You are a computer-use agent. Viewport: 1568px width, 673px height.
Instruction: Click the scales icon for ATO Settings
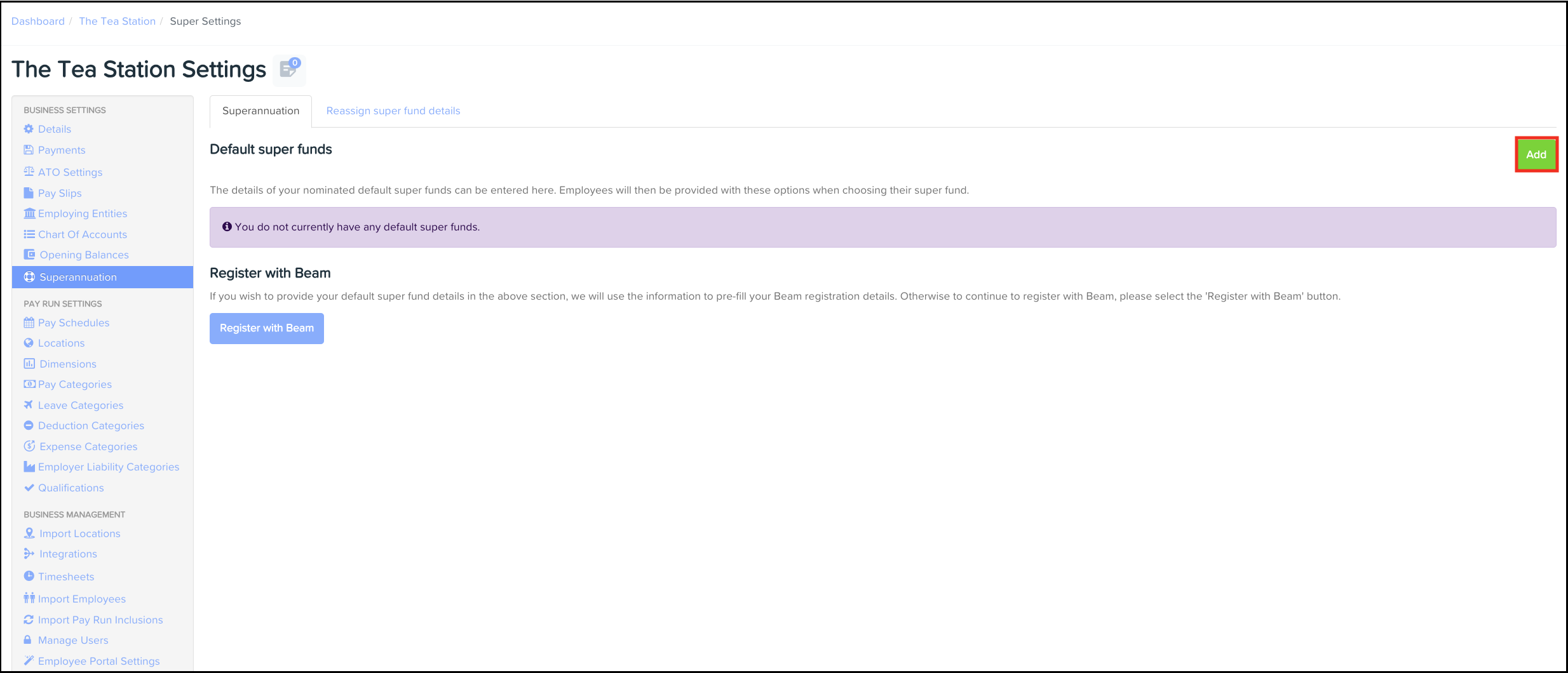pos(29,171)
